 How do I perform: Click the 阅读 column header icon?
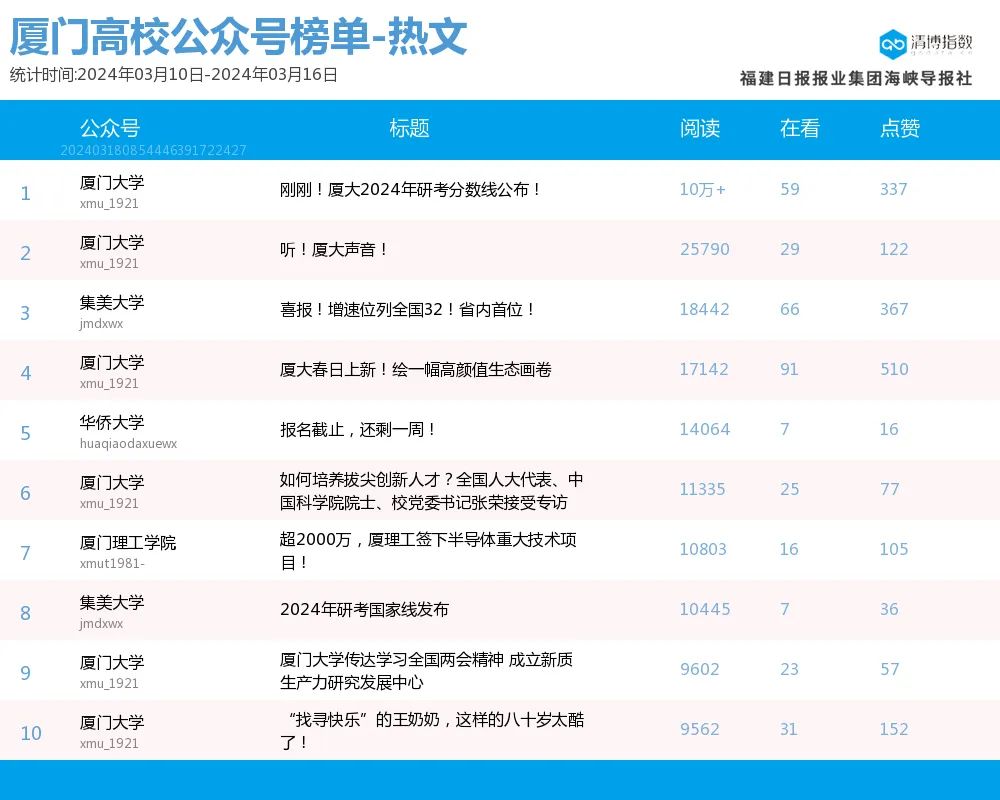point(701,129)
